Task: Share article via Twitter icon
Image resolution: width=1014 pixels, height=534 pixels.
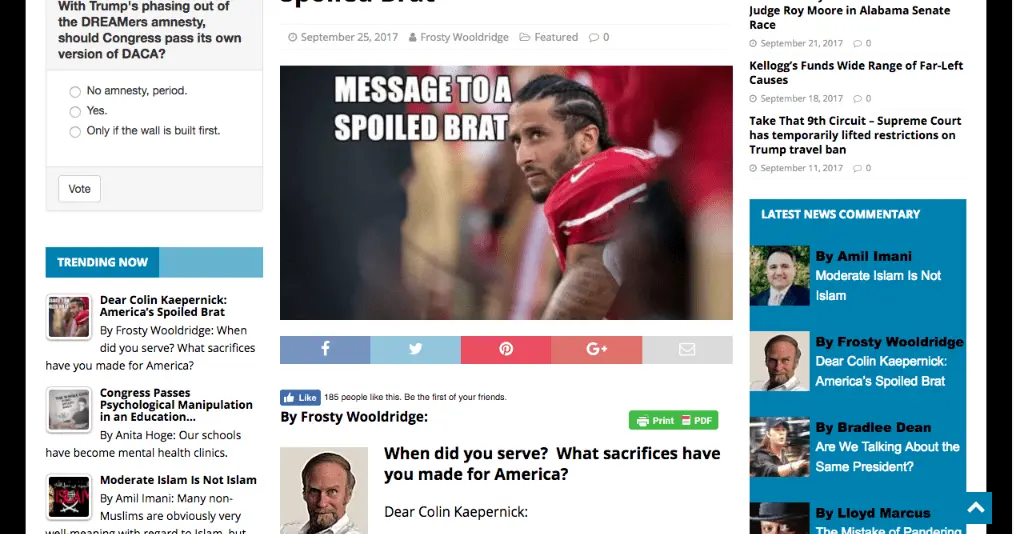Action: (415, 350)
